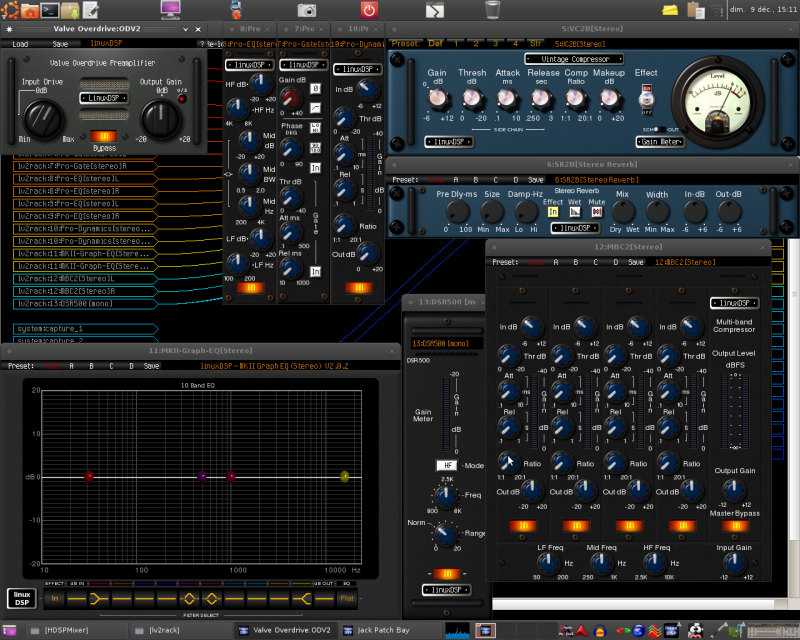
Task: Open the HF Mode selector on DSR500
Action: (447, 465)
